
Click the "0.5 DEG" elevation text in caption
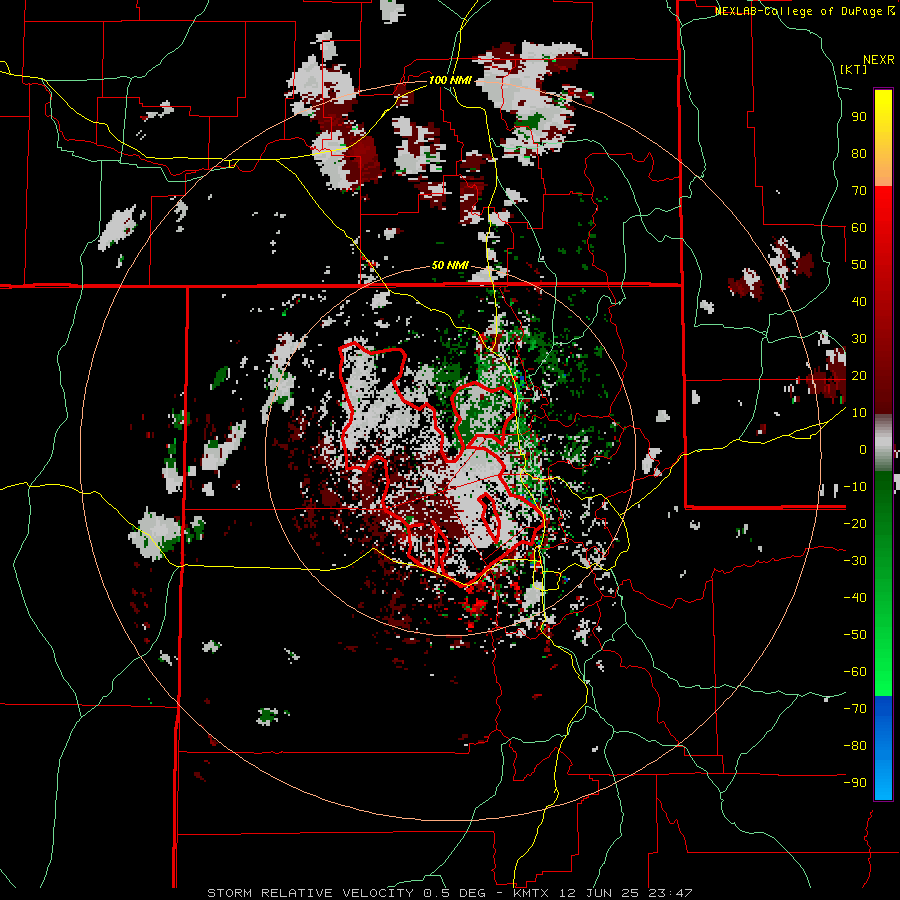[453, 893]
